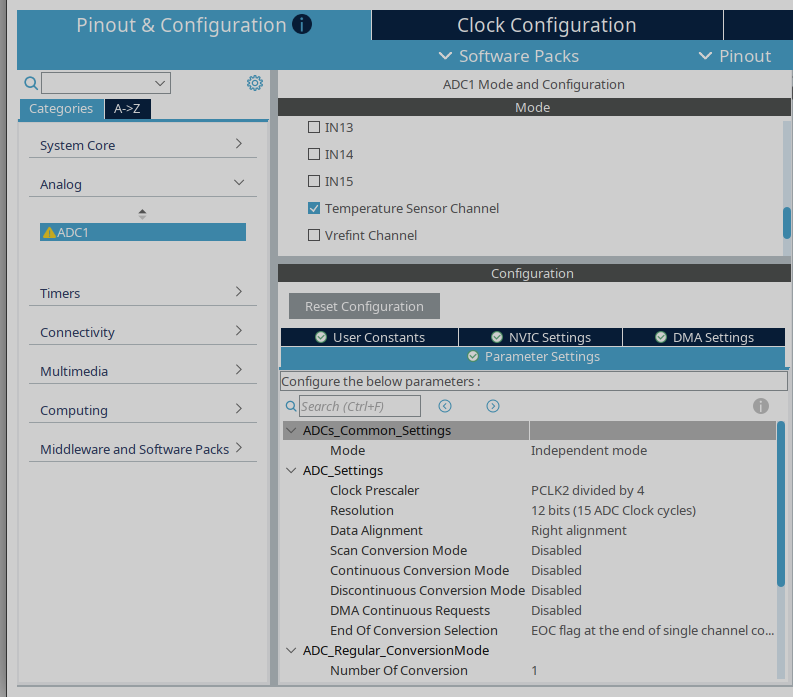Click the Mode panel vertical scrollbar
This screenshot has height=697, width=793.
tap(786, 221)
